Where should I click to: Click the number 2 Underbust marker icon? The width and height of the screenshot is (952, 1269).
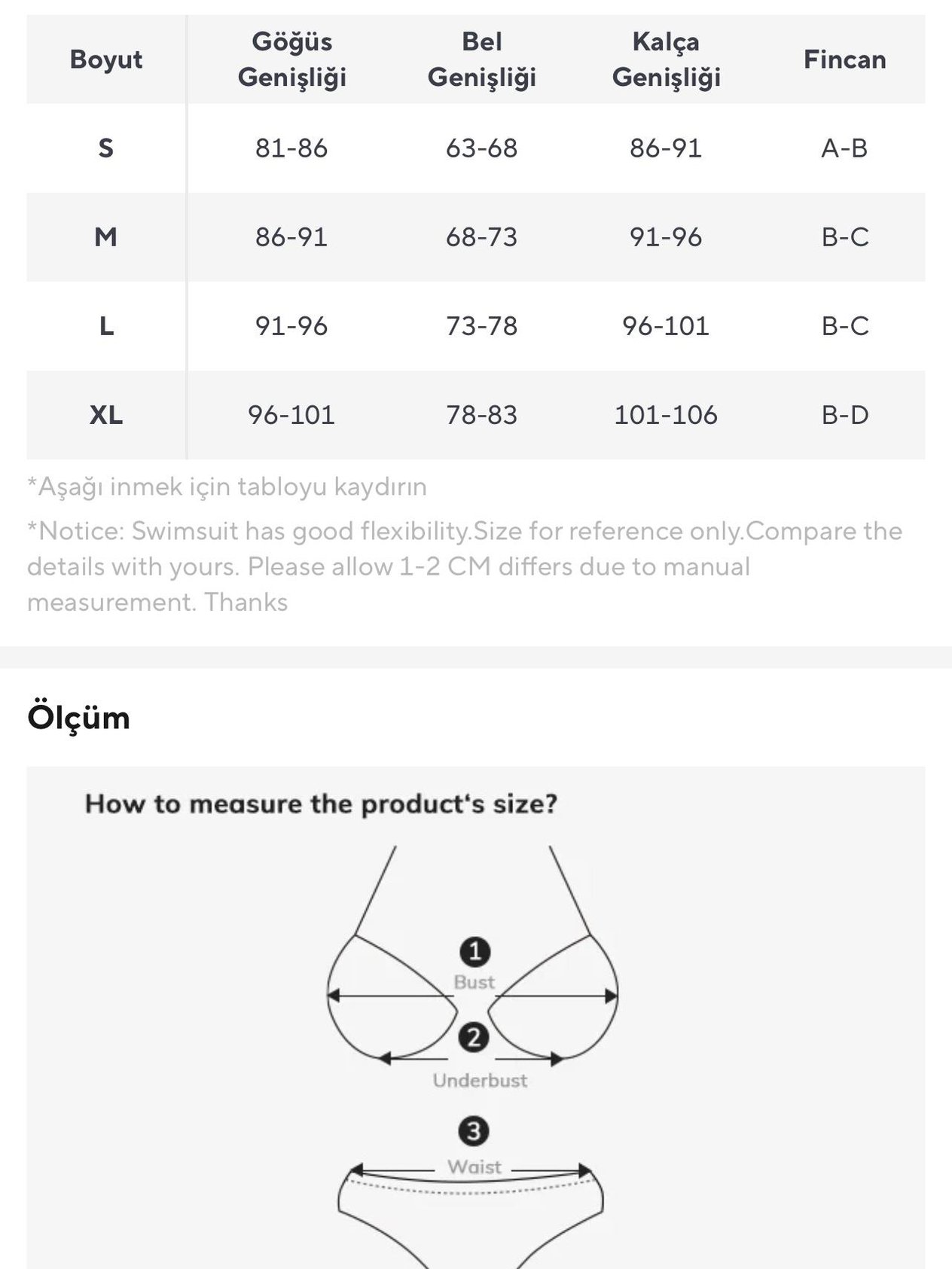point(474,1038)
